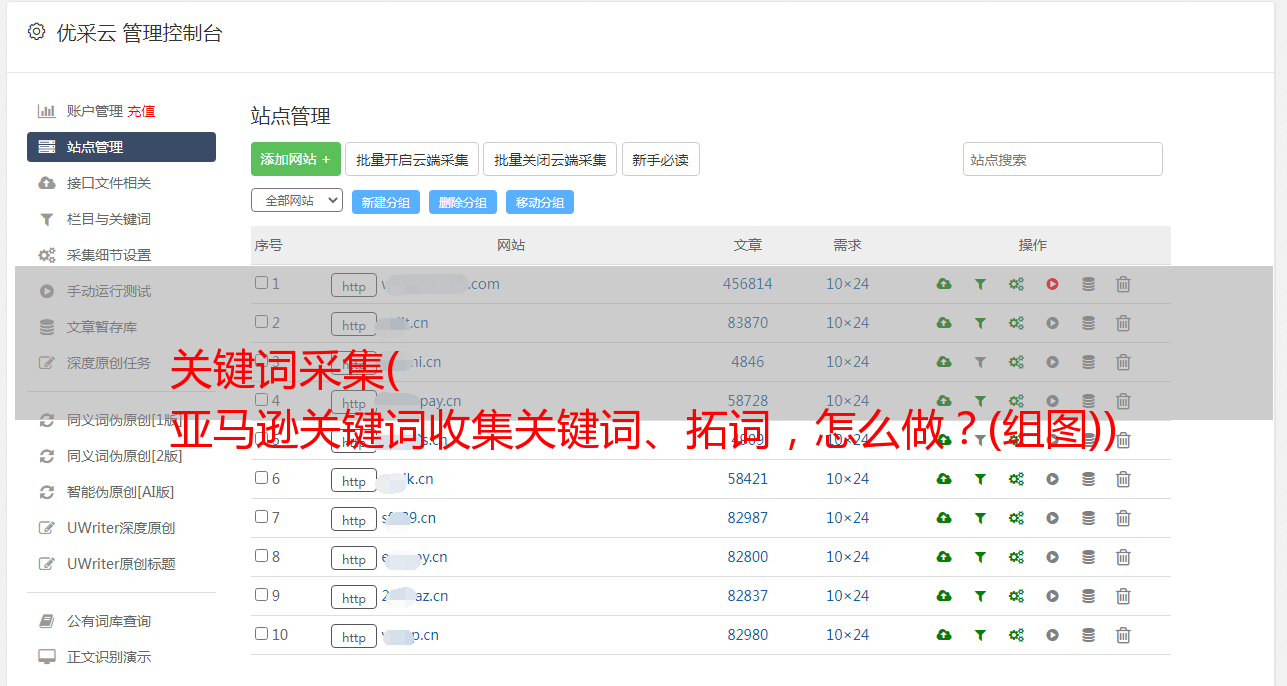Viewport: 1287px width, 686px height.
Task: Tick the checkbox for site 2
Action: pos(261,322)
